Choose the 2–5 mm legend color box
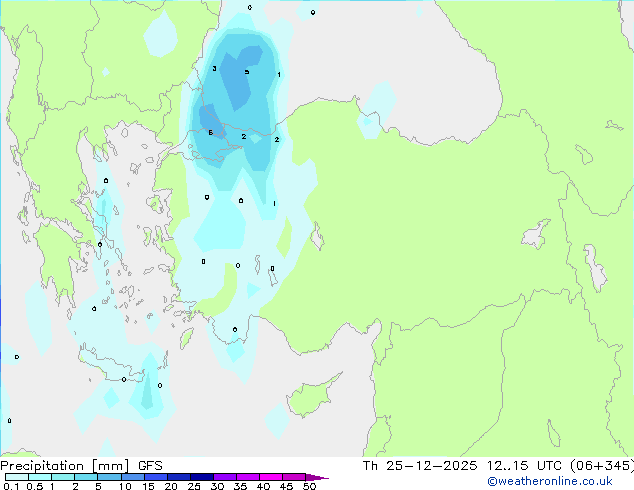Image resolution: width=634 pixels, height=490 pixels. tap(86, 477)
